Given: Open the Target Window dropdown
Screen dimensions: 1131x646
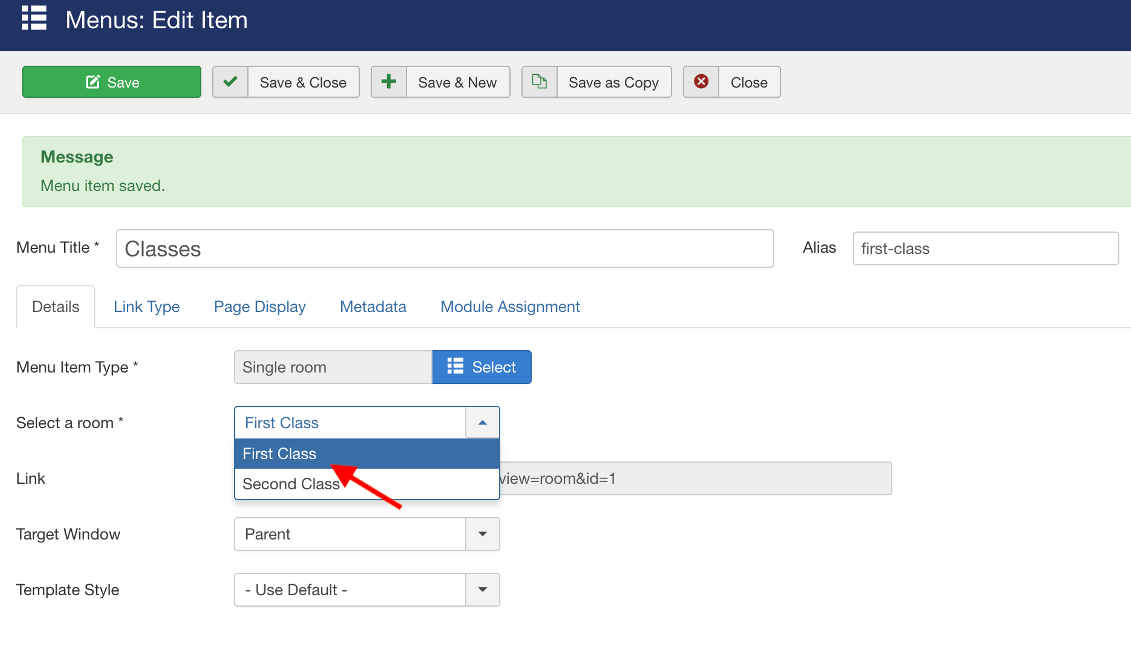Looking at the screenshot, I should (482, 534).
